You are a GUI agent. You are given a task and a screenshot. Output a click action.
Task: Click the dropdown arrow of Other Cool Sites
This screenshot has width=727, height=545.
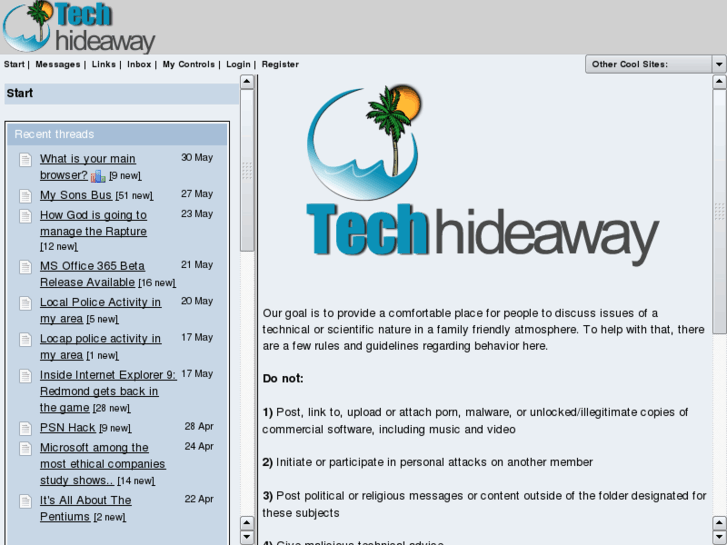[719, 64]
